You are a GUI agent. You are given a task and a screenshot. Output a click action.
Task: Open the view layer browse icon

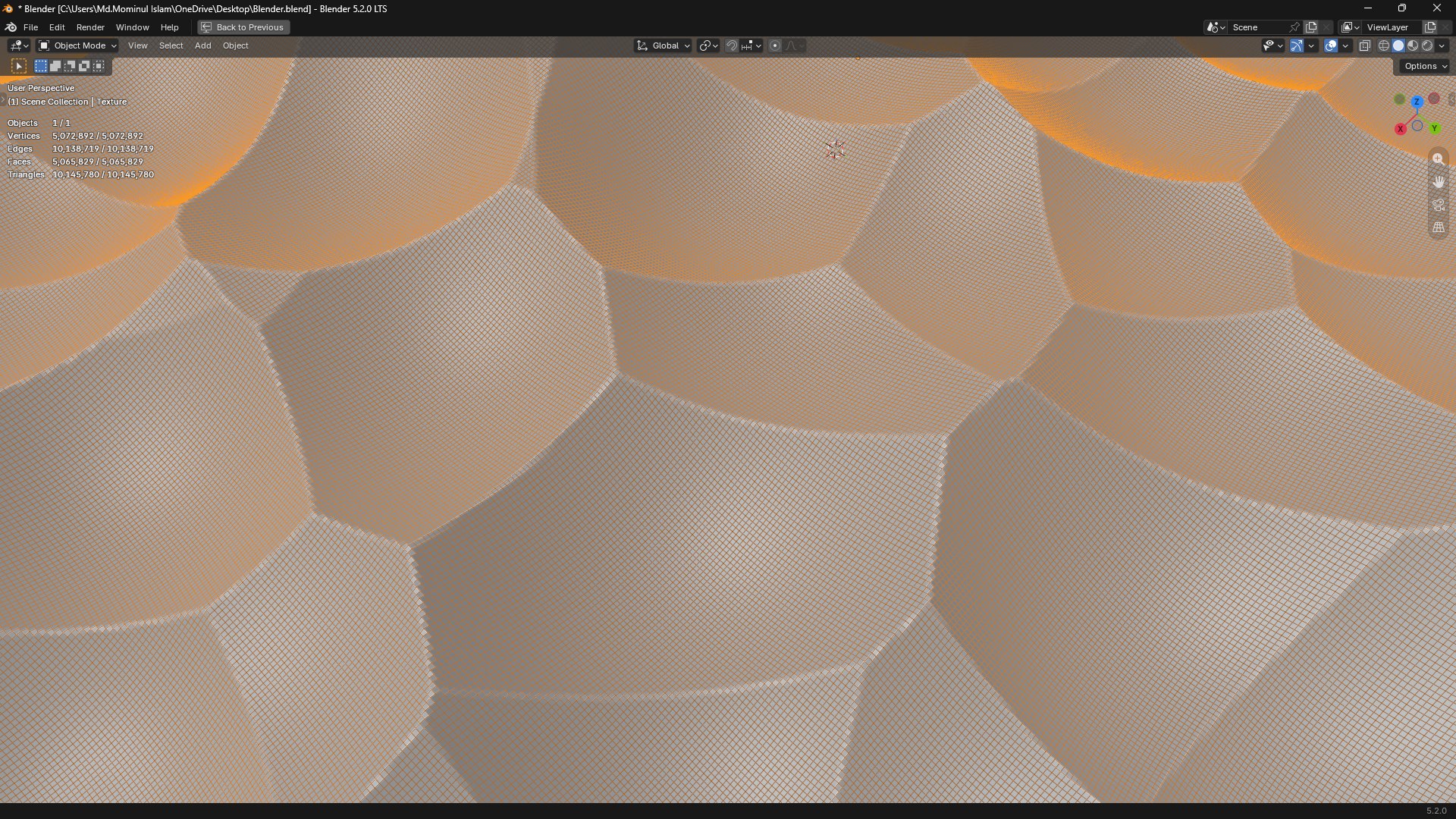1351,27
